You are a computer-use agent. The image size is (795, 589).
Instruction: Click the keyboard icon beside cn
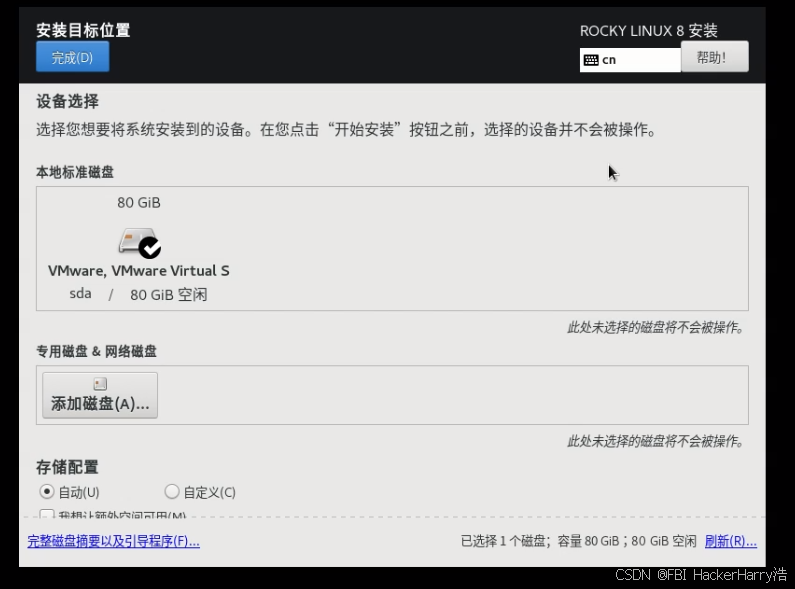point(591,60)
